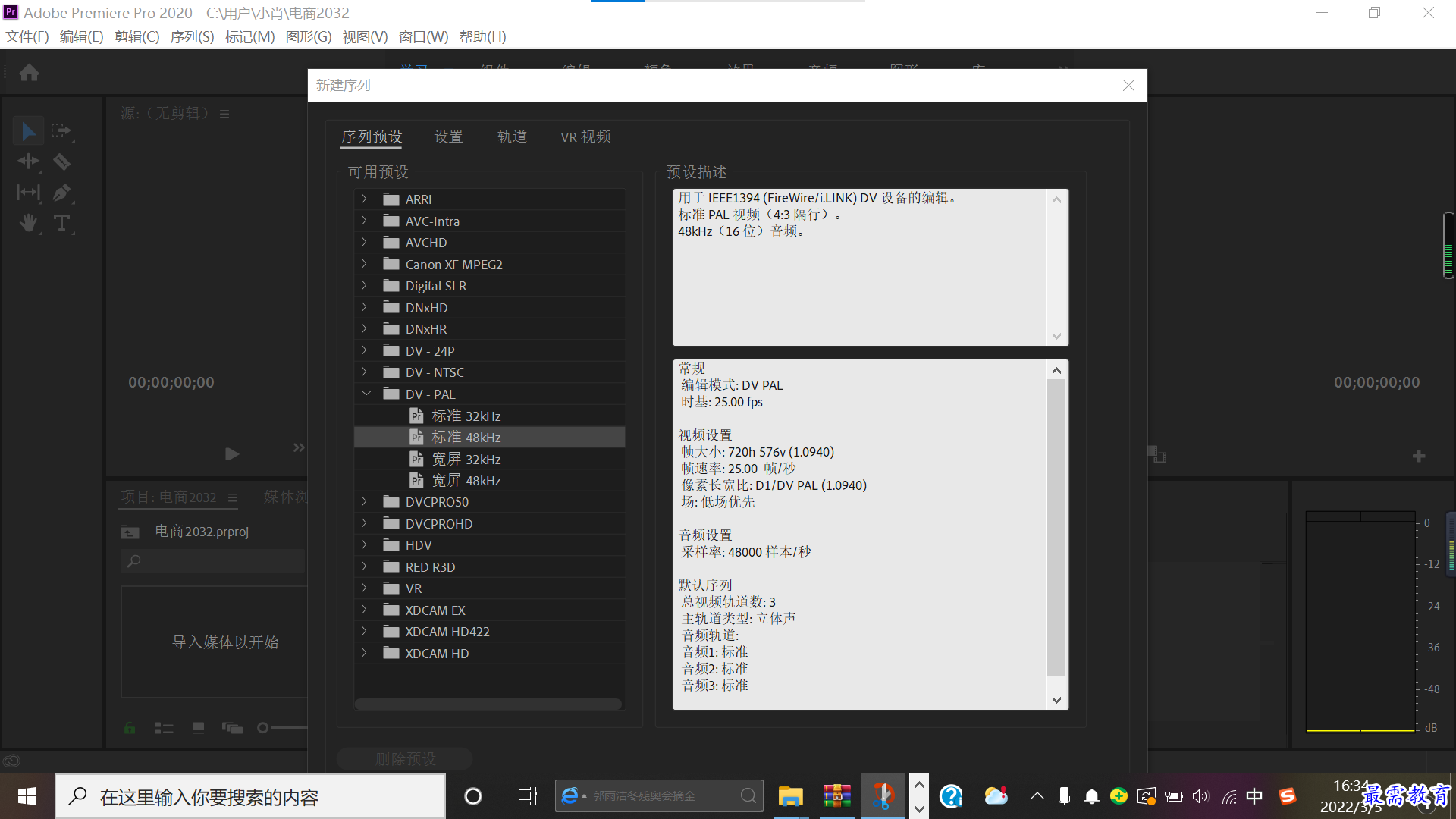Expand the RED R3D preset folder
Viewport: 1456px width, 819px height.
pyautogui.click(x=365, y=566)
